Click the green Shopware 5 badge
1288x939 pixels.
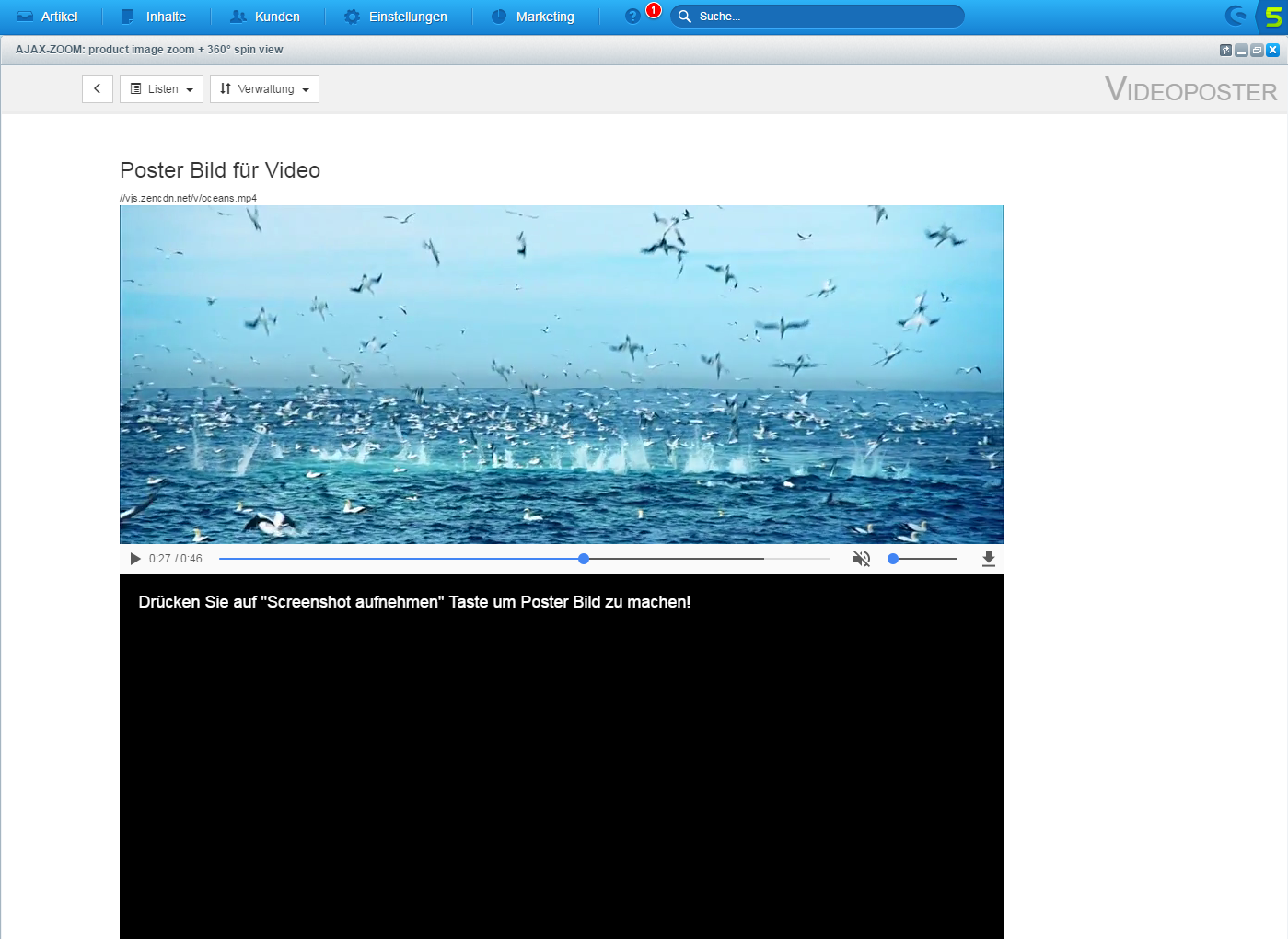[1273, 17]
